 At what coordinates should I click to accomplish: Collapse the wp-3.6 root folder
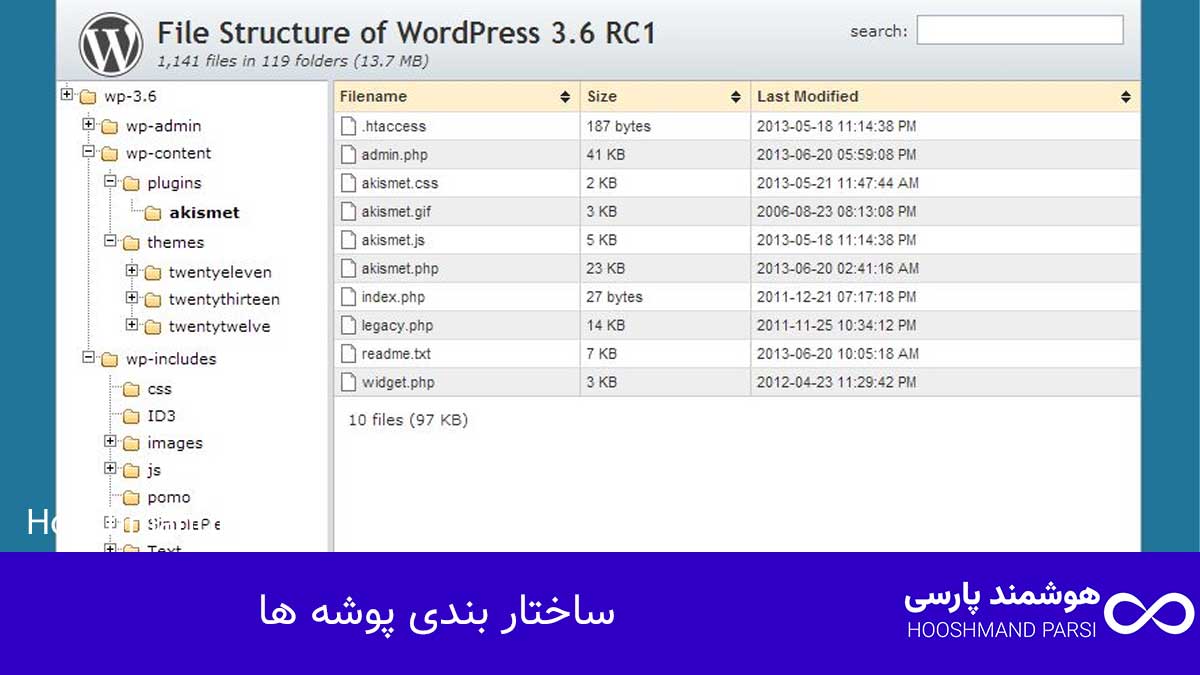(67, 95)
